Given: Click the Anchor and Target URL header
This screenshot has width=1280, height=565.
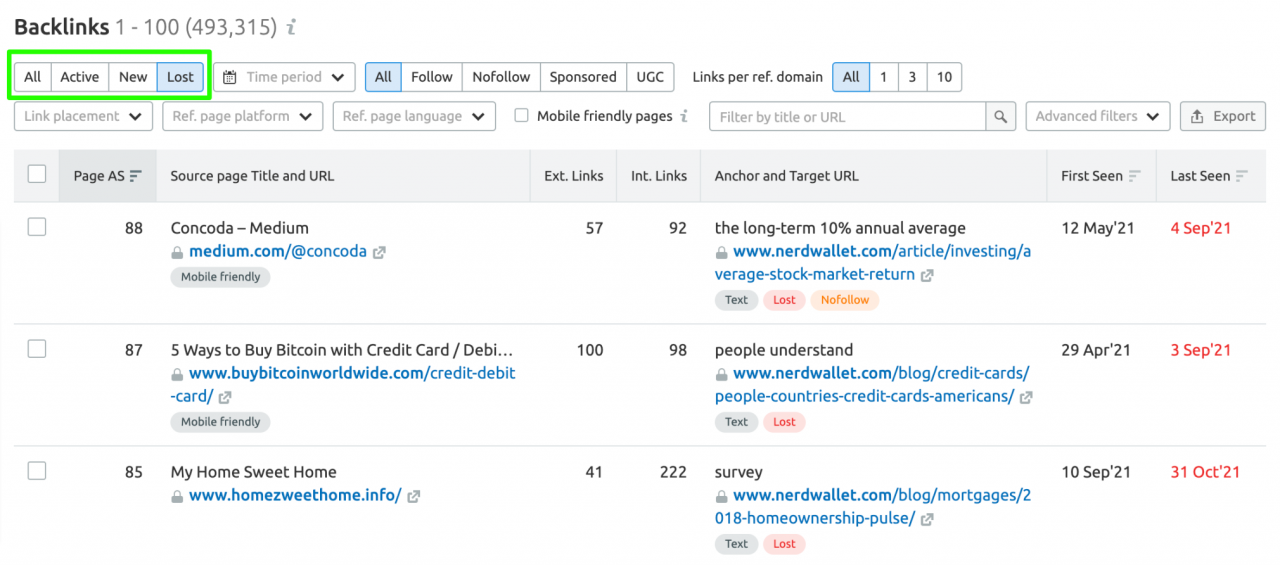Looking at the screenshot, I should (786, 176).
